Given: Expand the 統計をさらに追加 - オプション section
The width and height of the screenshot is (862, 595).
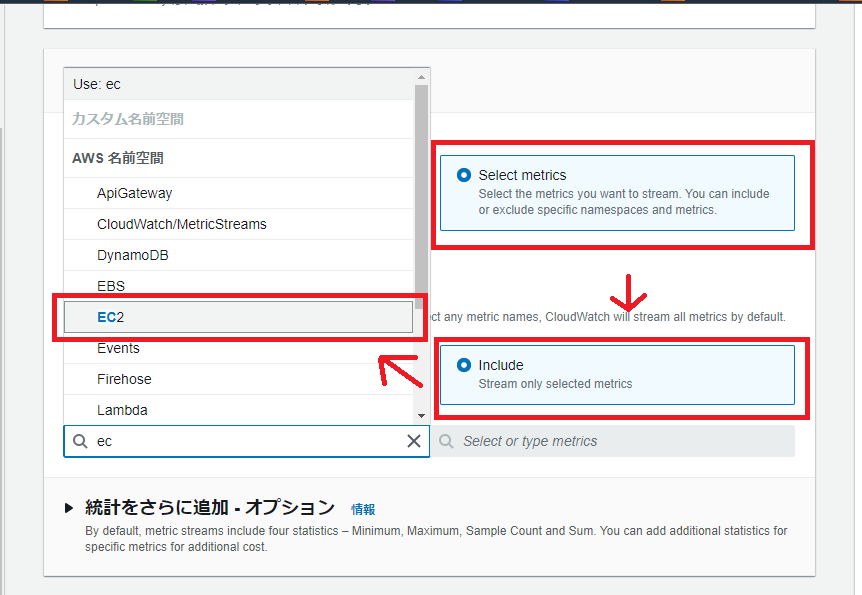Looking at the screenshot, I should [69, 508].
